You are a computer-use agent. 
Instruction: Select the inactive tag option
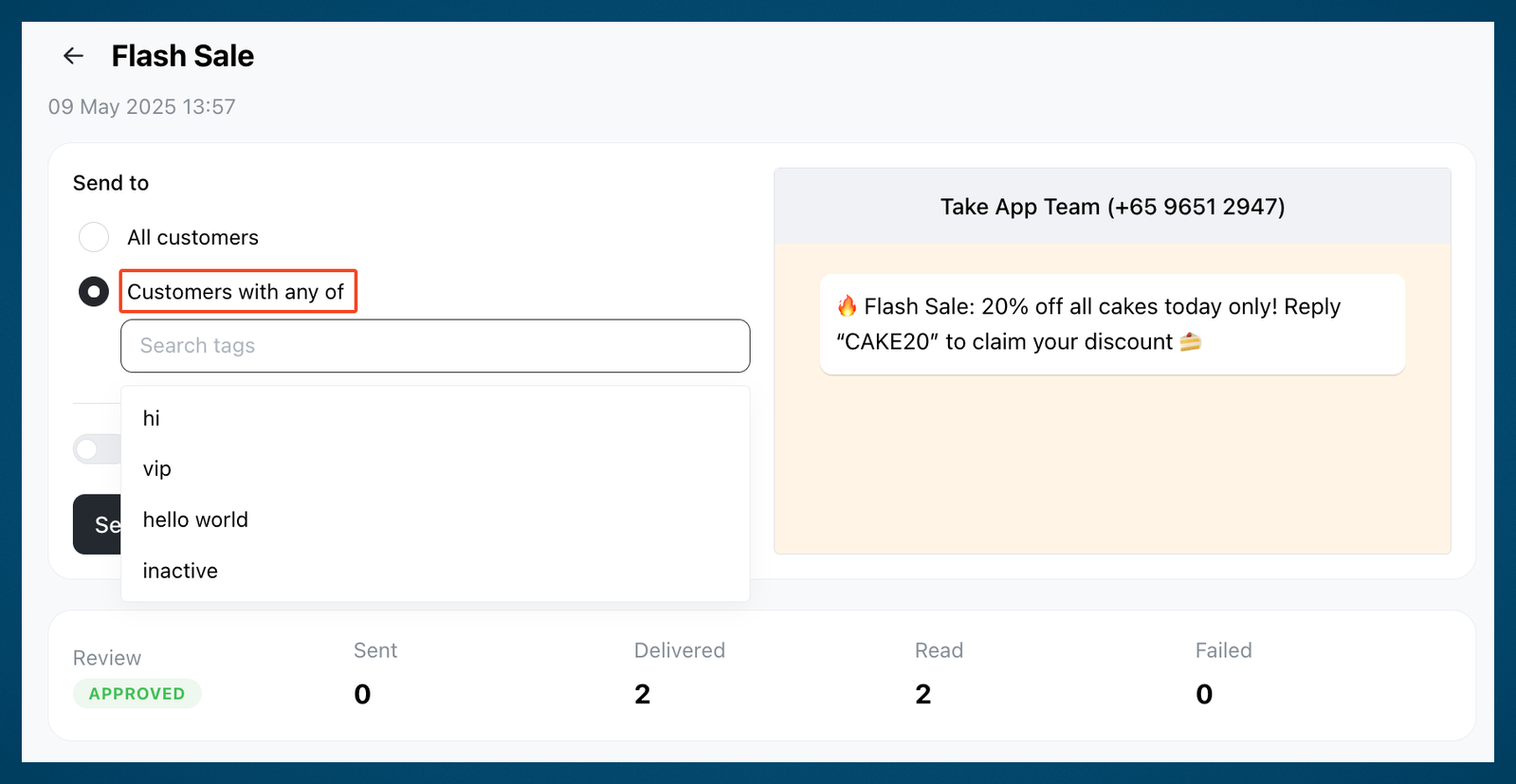tap(435, 571)
